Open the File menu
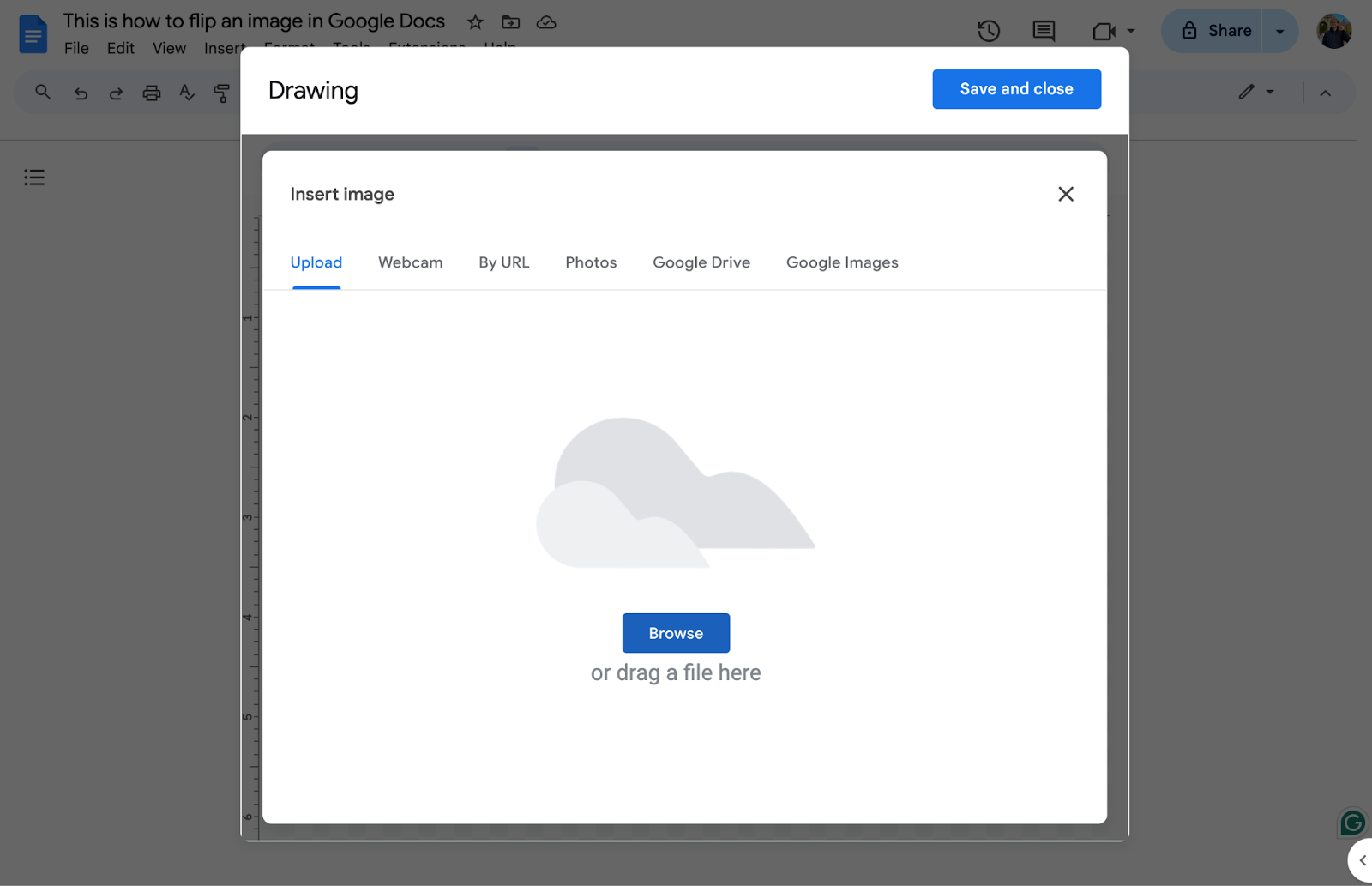 pos(76,48)
